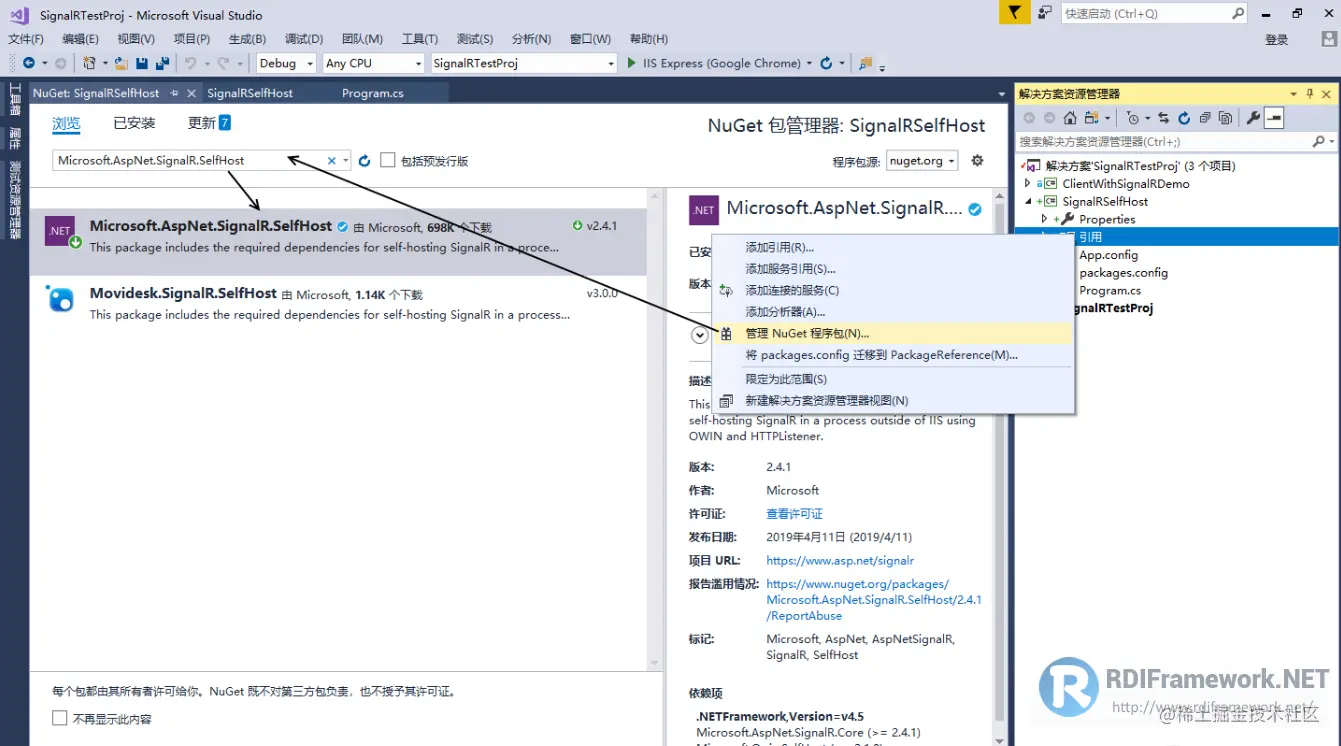Switch to the Program.cs tab
The width and height of the screenshot is (1341, 746).
click(x=373, y=93)
